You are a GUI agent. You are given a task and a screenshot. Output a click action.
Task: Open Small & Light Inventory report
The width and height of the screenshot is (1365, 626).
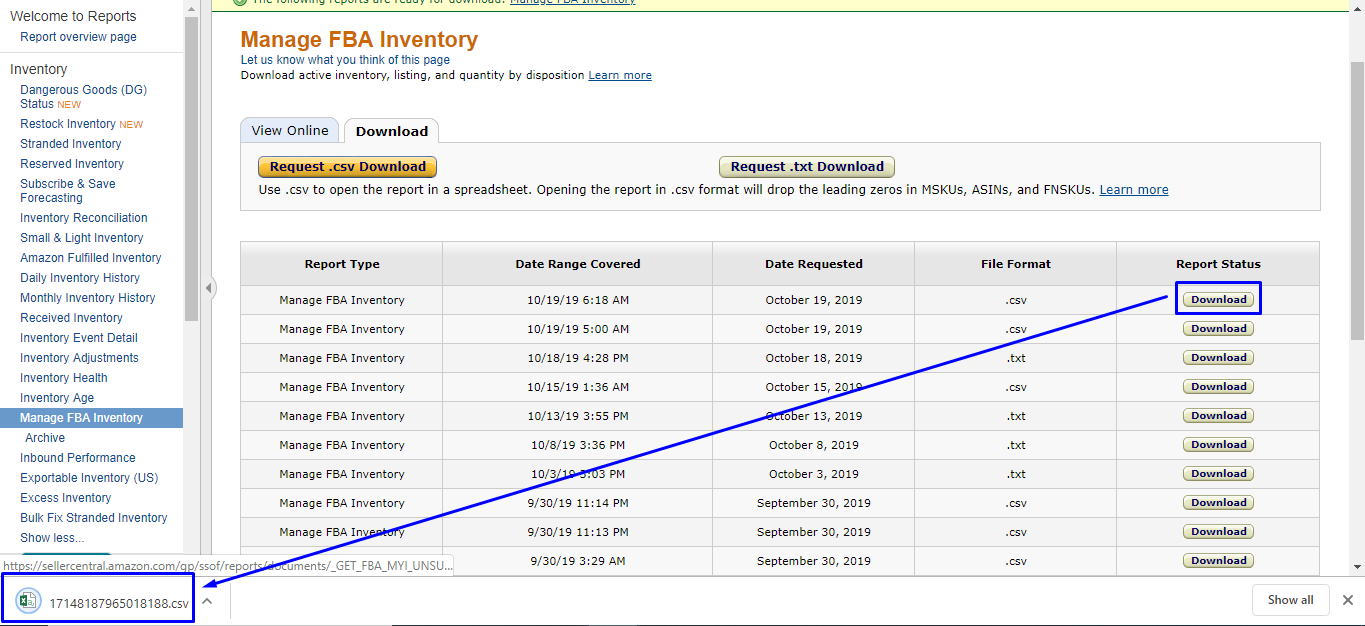(x=82, y=238)
